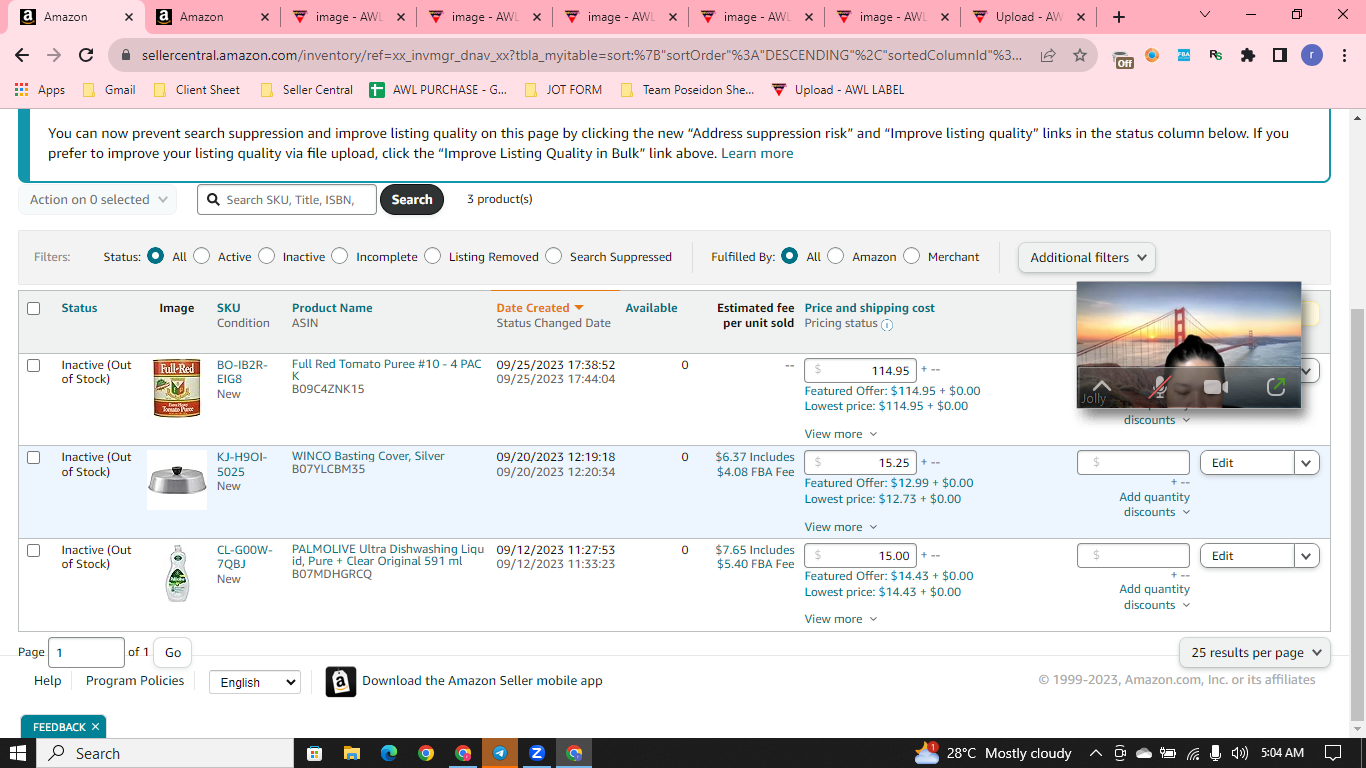Open File Explorer from the taskbar
1366x768 pixels.
coord(351,753)
